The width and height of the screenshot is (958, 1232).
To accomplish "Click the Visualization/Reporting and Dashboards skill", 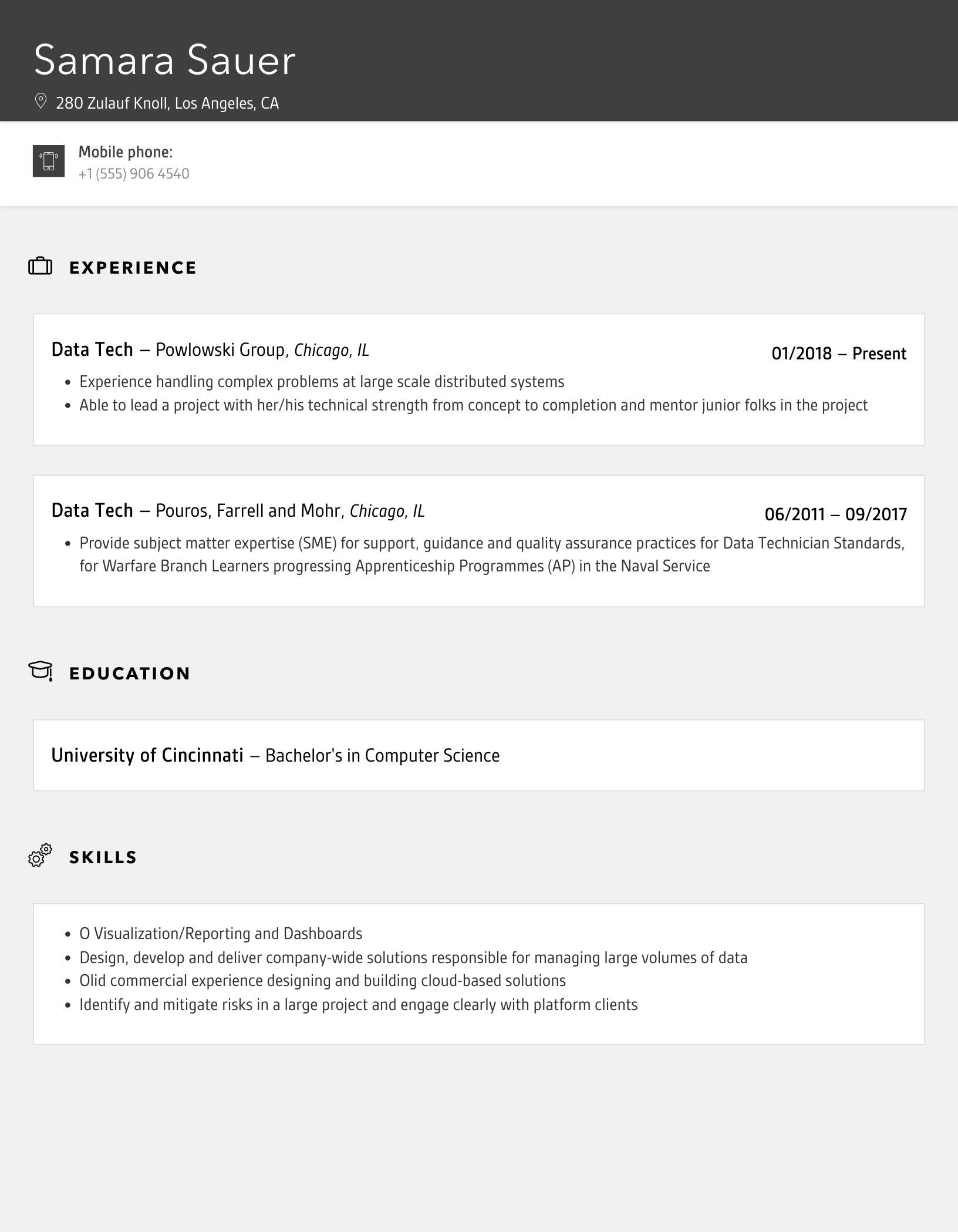I will [x=221, y=934].
